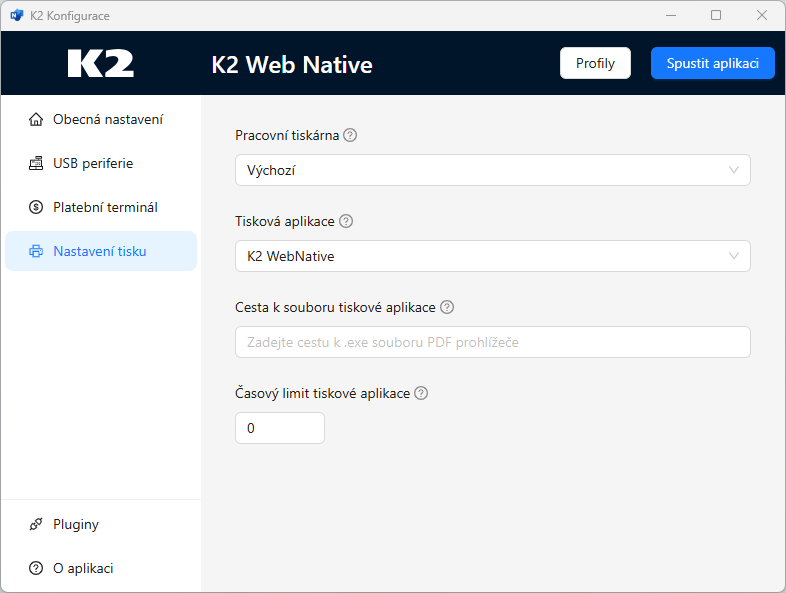Click the Pluginy plug icon
The image size is (786, 593).
(36, 524)
